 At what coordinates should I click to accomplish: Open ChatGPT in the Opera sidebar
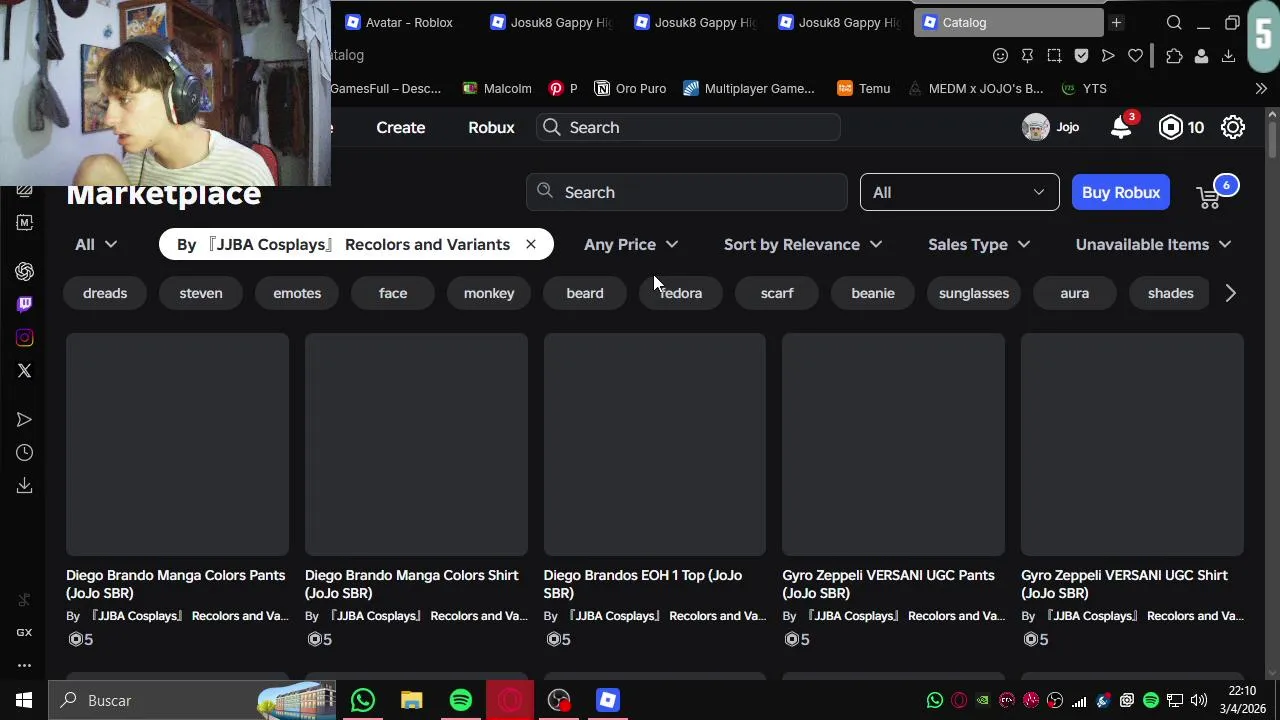point(25,271)
